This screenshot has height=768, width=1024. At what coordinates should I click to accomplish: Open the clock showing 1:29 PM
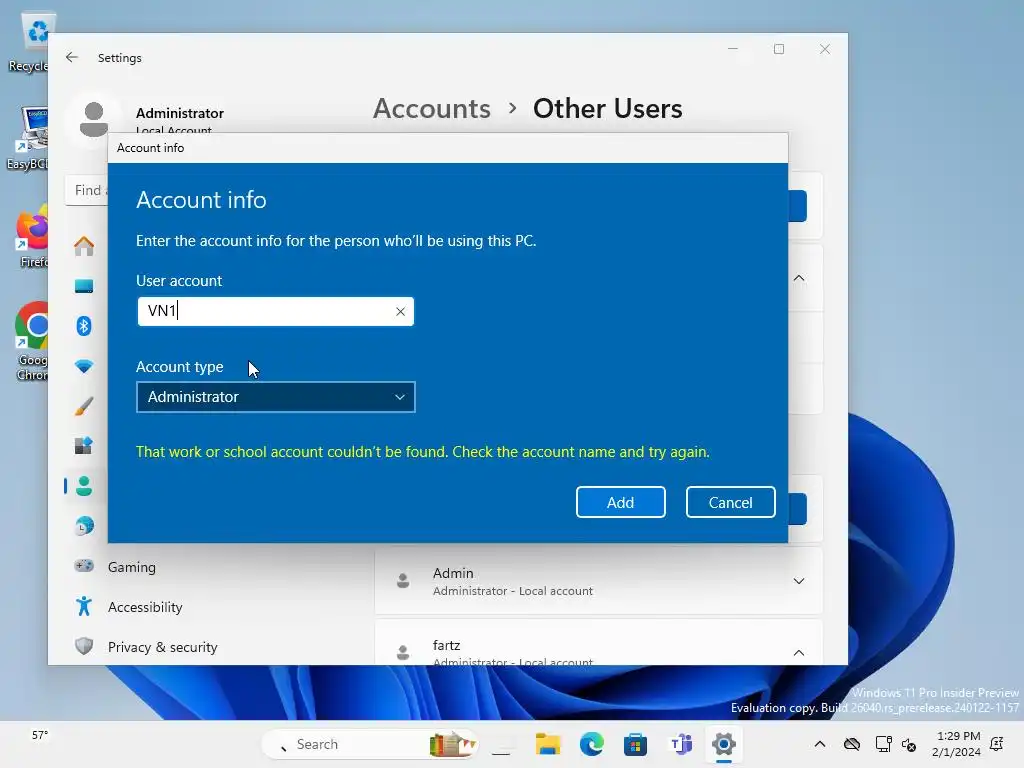957,744
